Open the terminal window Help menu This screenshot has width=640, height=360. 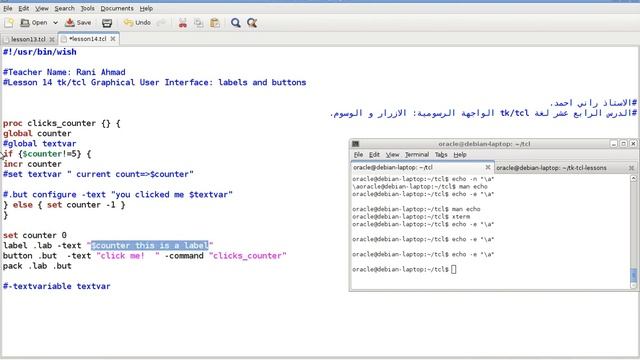pyautogui.click(x=460, y=155)
